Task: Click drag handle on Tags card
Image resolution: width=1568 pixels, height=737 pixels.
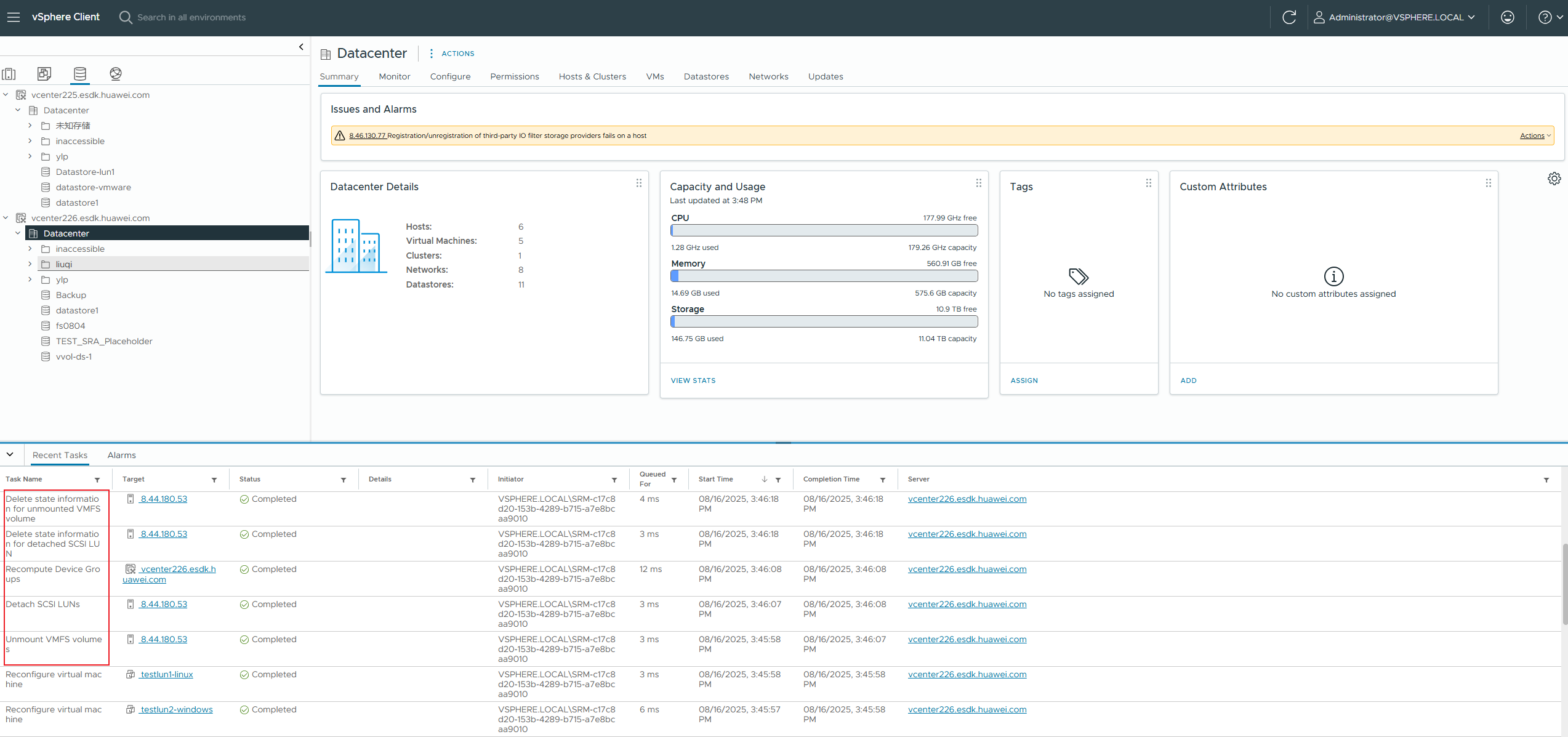Action: (x=1149, y=183)
